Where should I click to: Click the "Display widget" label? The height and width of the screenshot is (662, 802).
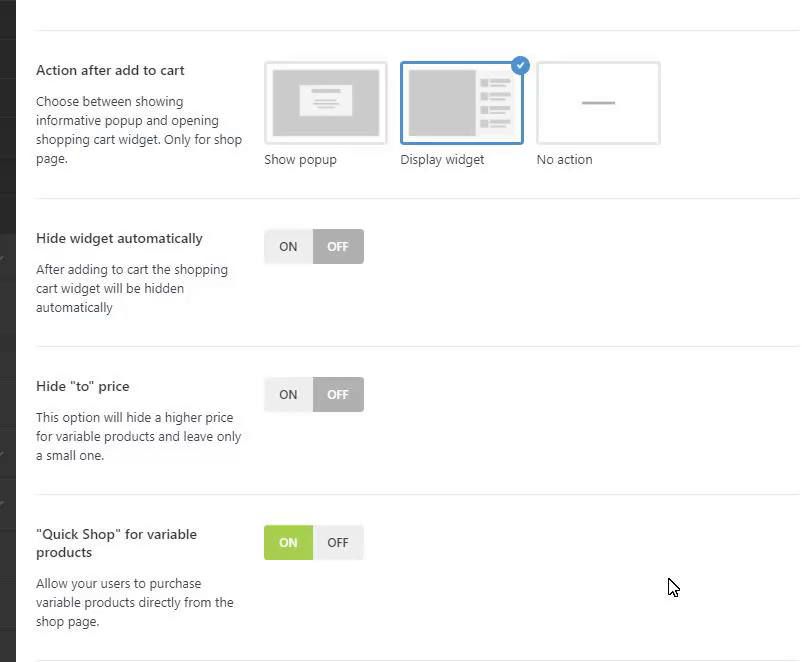[x=442, y=160]
